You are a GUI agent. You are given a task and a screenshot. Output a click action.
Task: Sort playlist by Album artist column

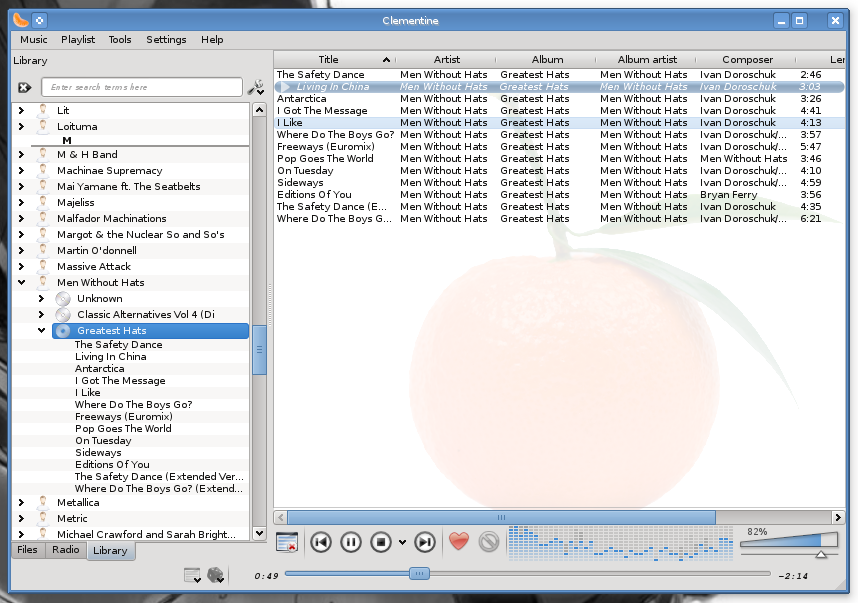(647, 60)
